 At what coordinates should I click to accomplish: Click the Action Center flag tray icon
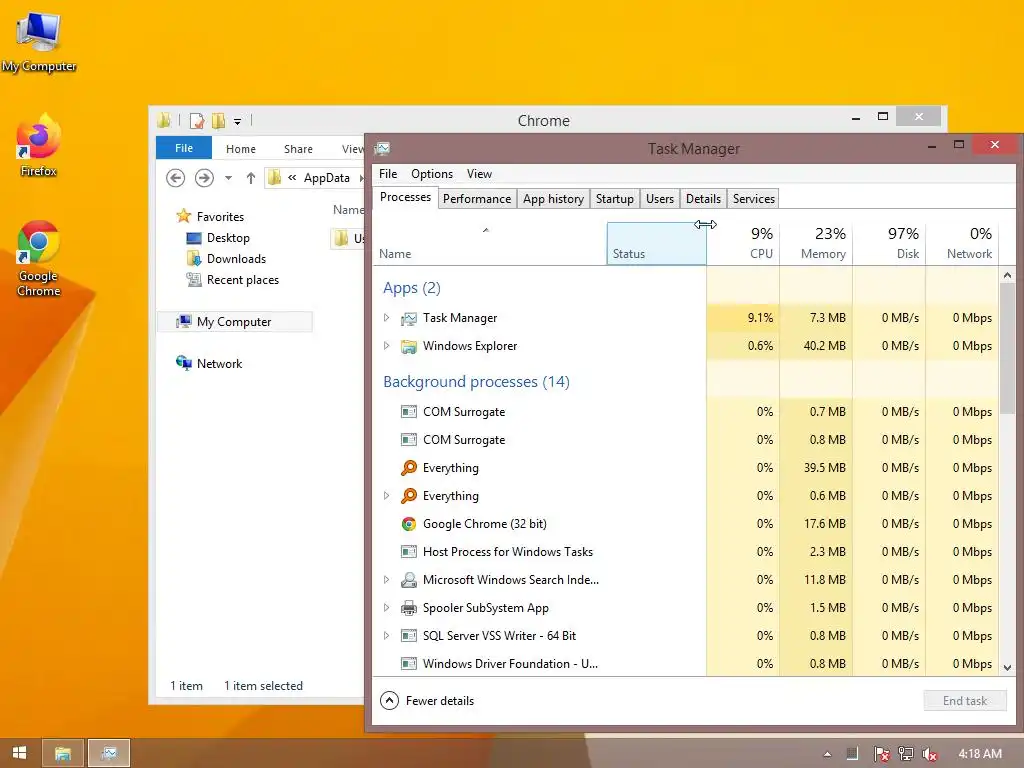pyautogui.click(x=881, y=754)
